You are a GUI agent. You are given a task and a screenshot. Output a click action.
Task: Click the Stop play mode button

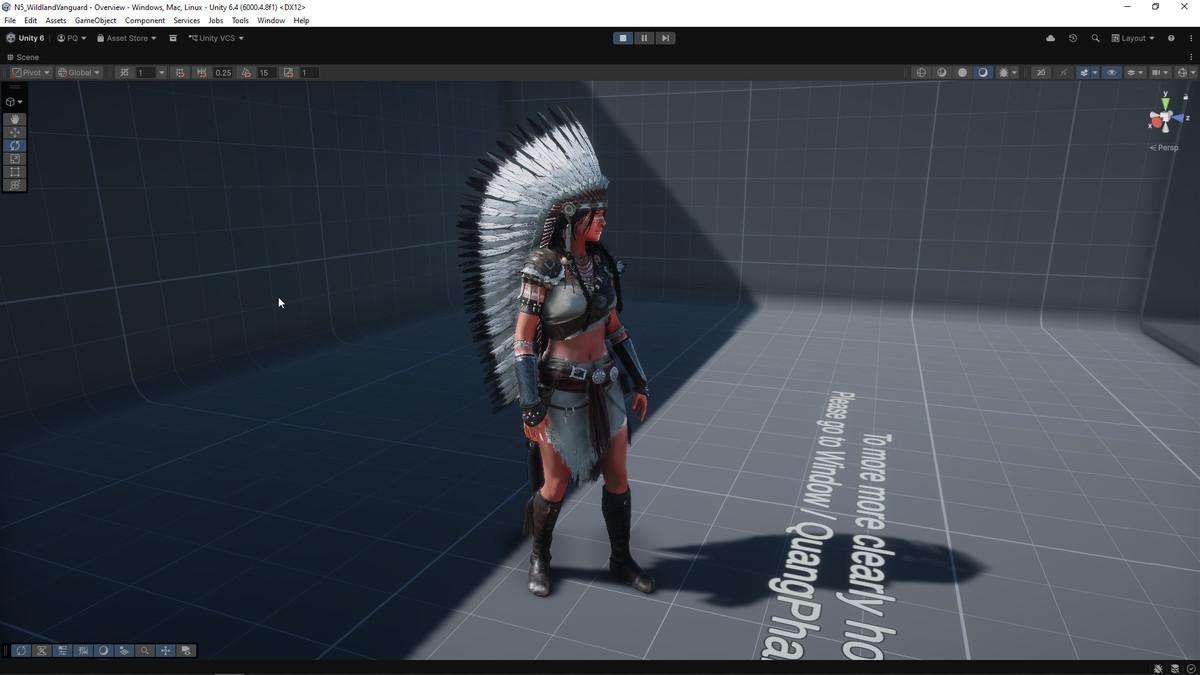[623, 38]
